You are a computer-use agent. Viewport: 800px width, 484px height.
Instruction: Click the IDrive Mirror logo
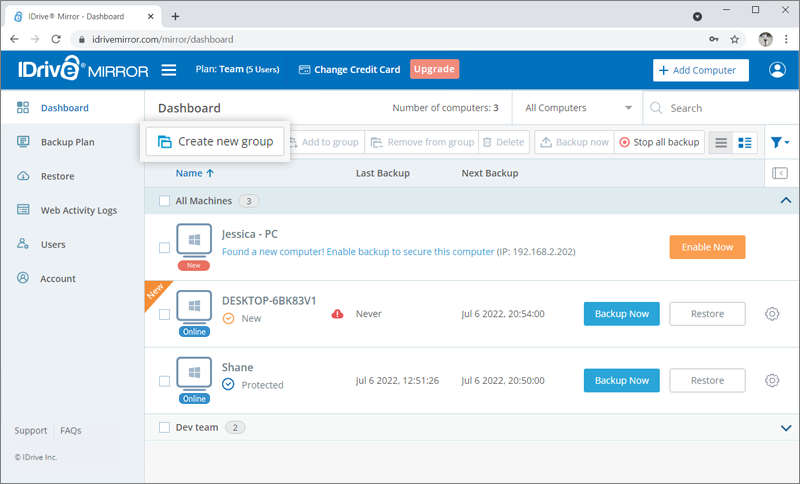pos(83,69)
